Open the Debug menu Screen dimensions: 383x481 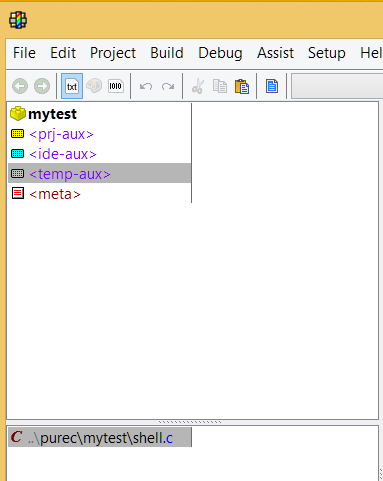pyautogui.click(x=220, y=53)
